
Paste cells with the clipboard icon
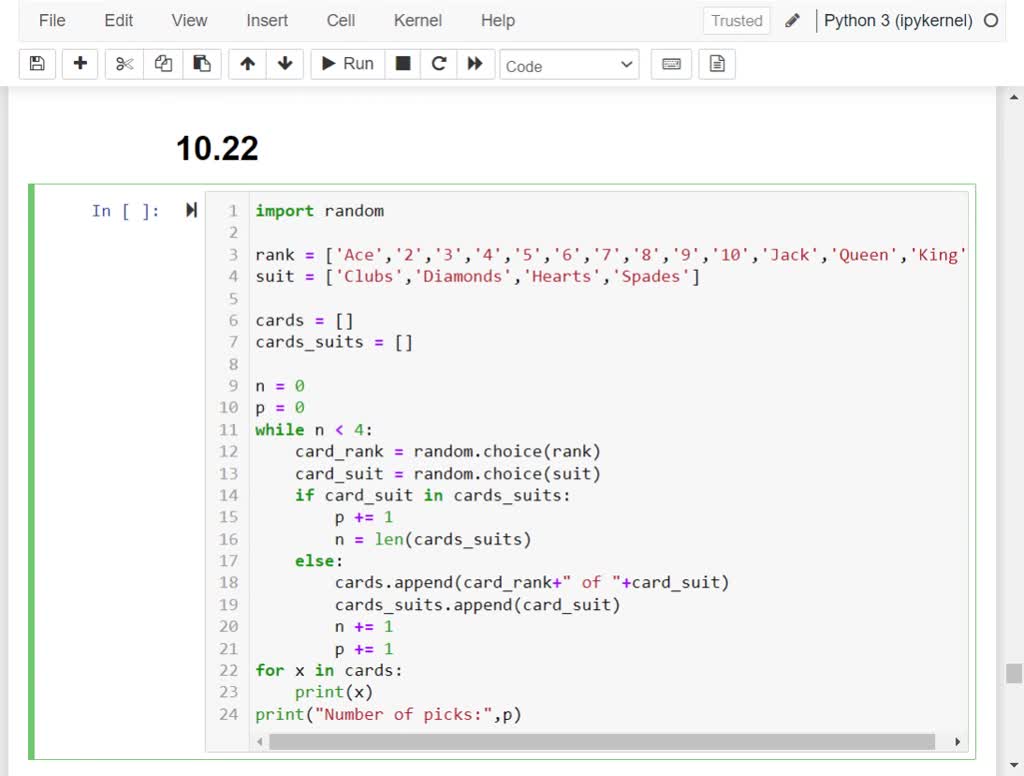coord(202,64)
